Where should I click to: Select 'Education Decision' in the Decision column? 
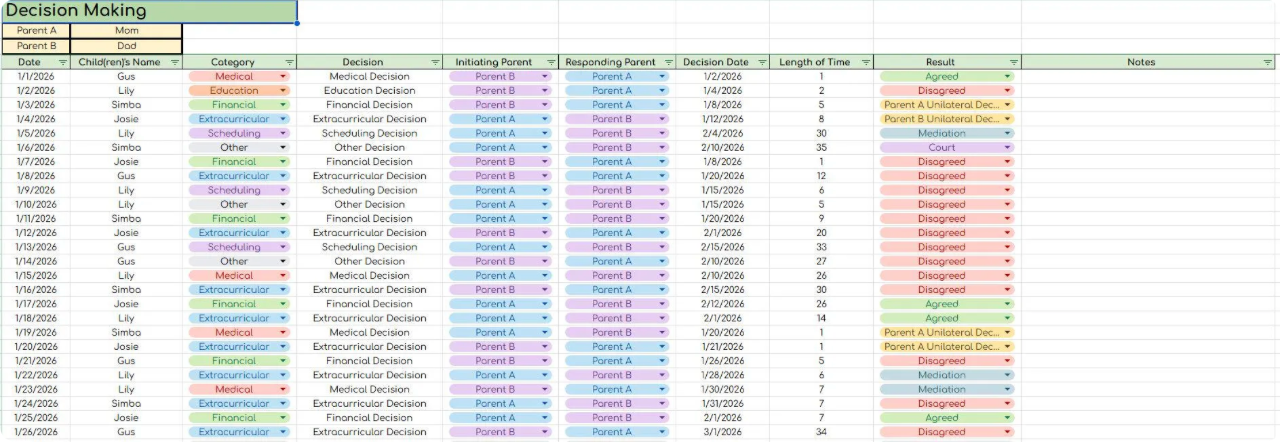[370, 91]
